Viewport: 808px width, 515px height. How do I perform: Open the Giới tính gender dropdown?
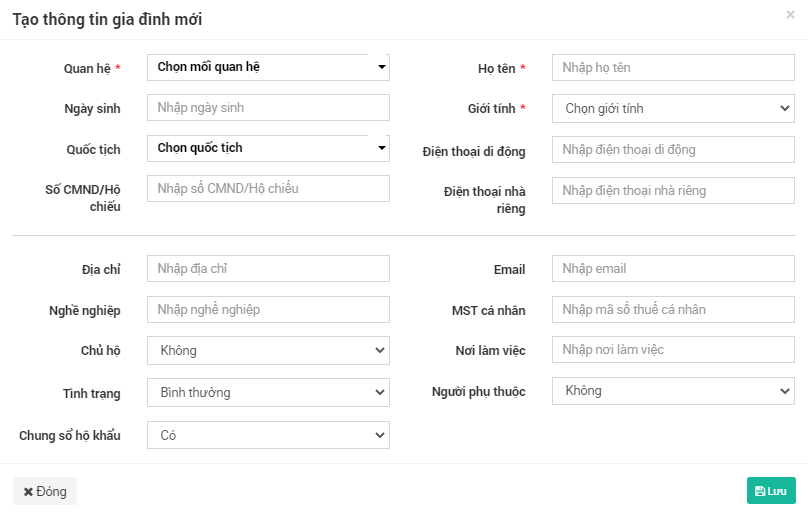673,109
